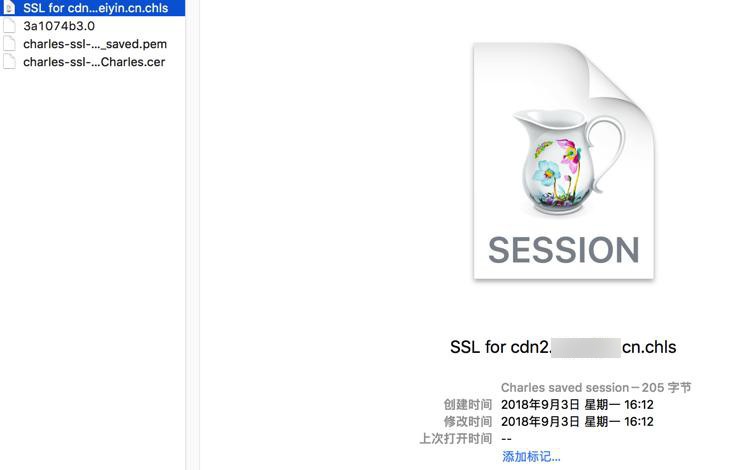This screenshot has width=736, height=470.
Task: Click the Charles saved session 205 字节 description
Action: tap(596, 387)
